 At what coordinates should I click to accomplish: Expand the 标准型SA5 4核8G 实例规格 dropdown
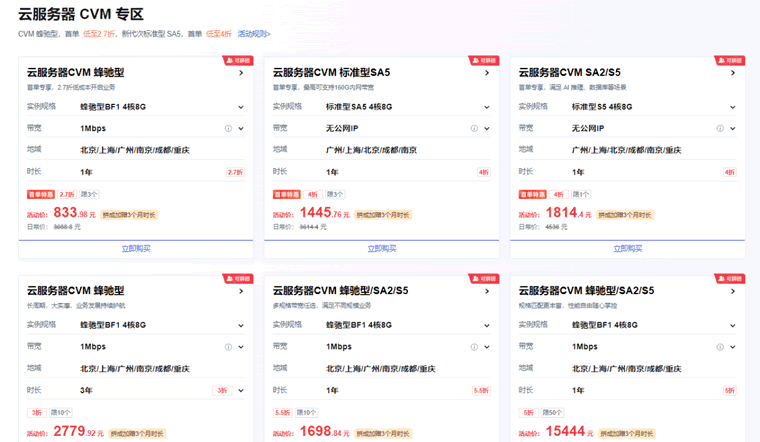pos(487,107)
